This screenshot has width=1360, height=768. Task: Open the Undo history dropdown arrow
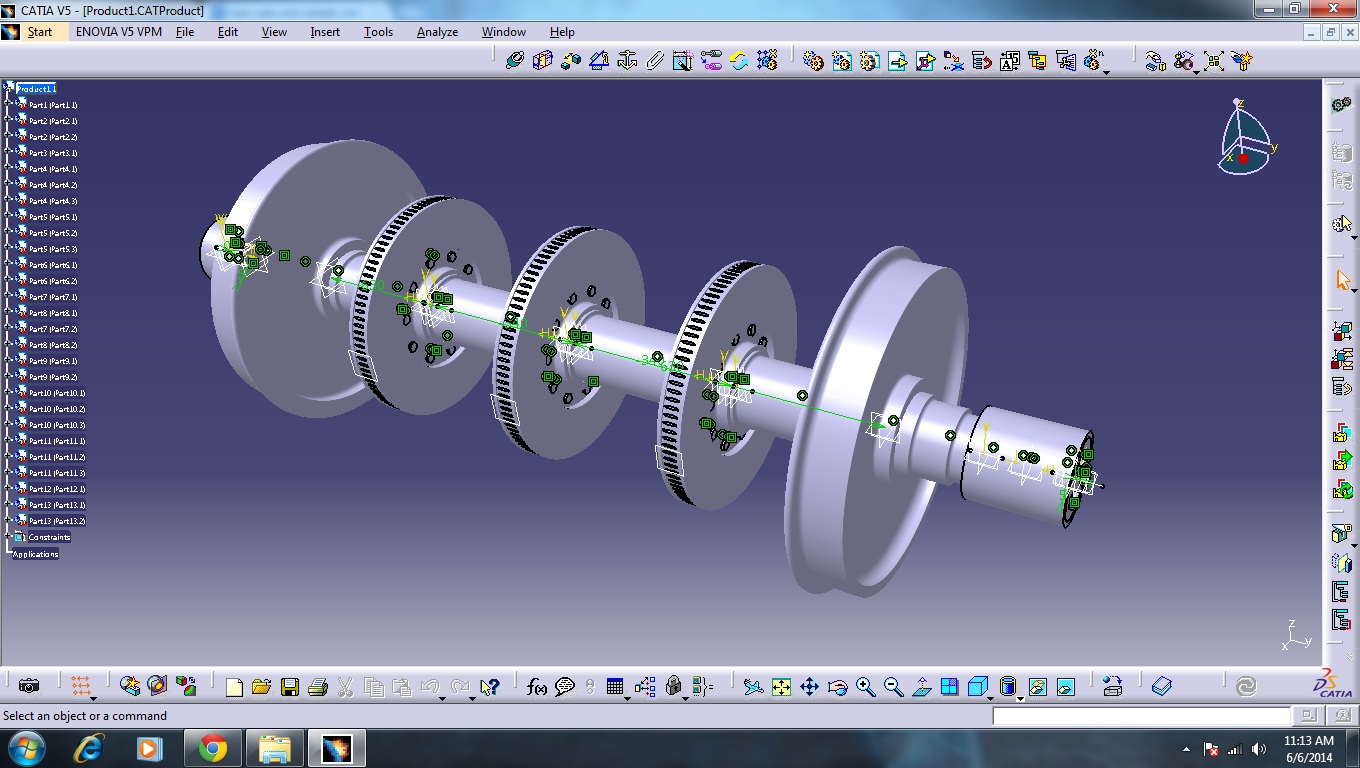coord(443,698)
